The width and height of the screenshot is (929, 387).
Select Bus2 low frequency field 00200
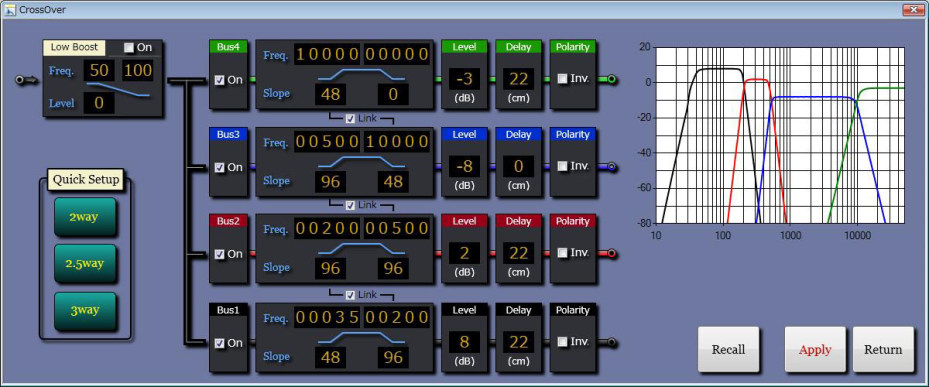tap(328, 228)
